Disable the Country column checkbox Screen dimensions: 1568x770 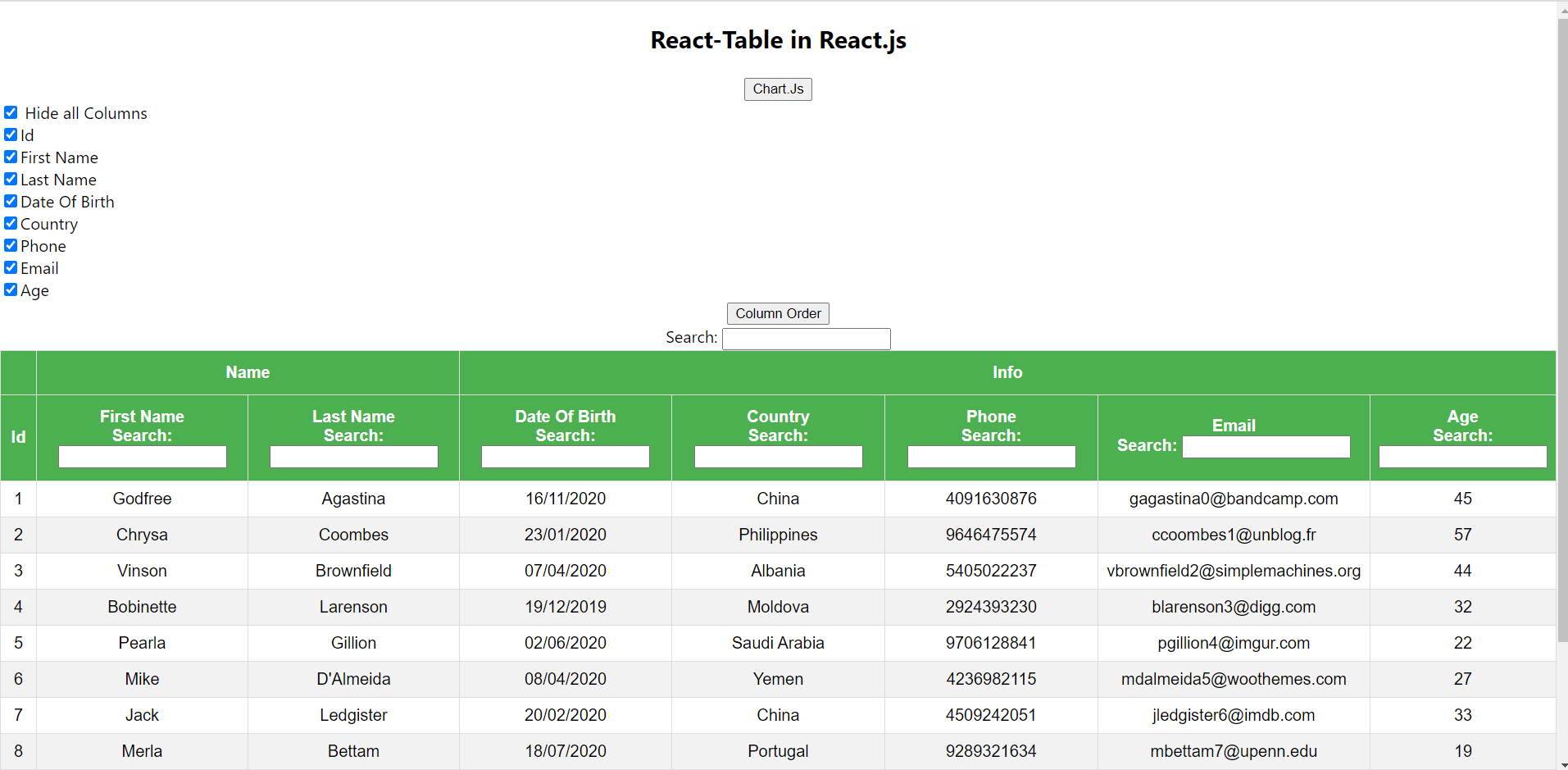coord(11,223)
